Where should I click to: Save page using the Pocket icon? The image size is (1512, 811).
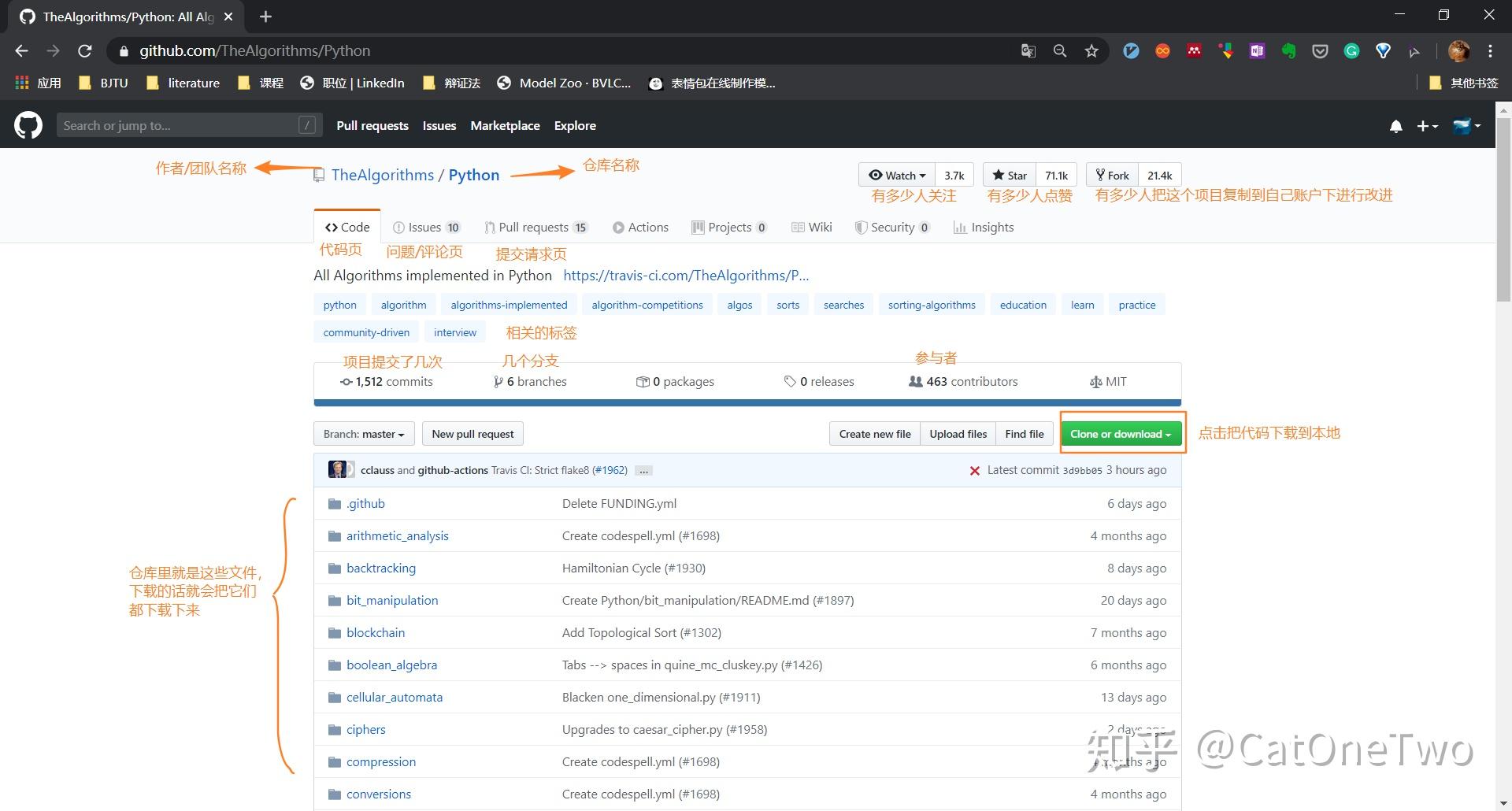[1320, 50]
